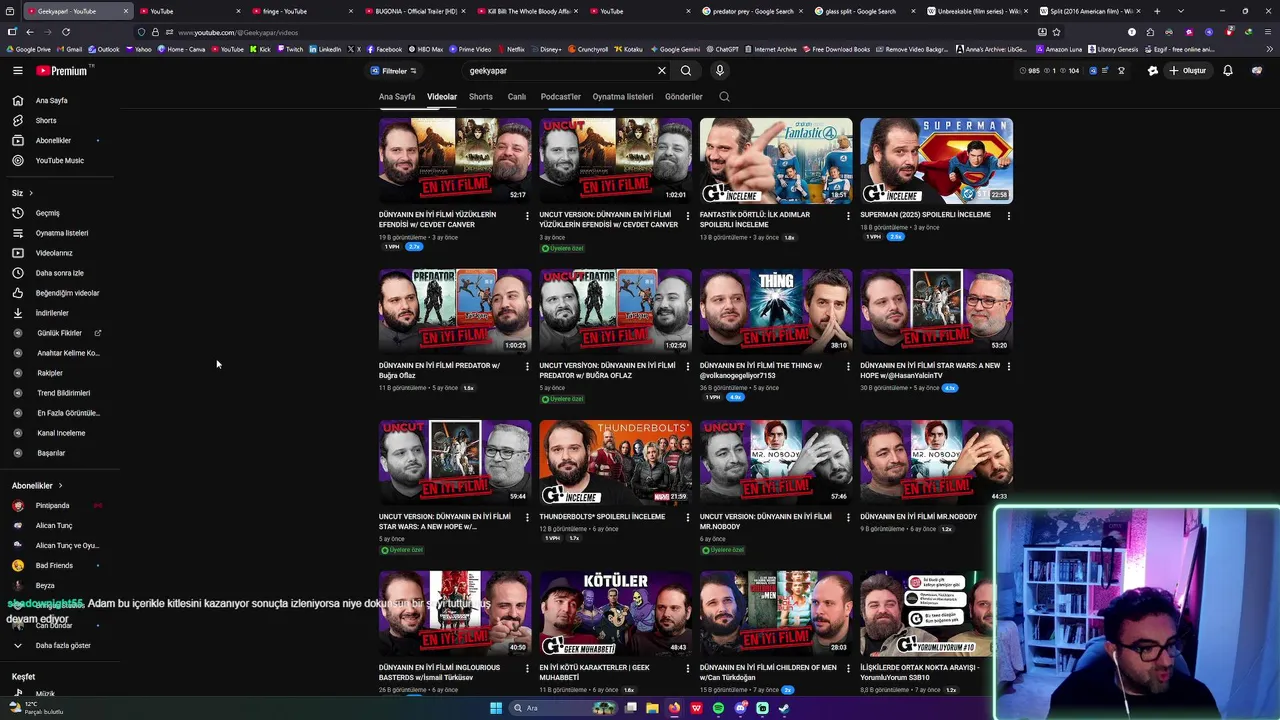Open Shorts from the sidebar

coord(46,120)
